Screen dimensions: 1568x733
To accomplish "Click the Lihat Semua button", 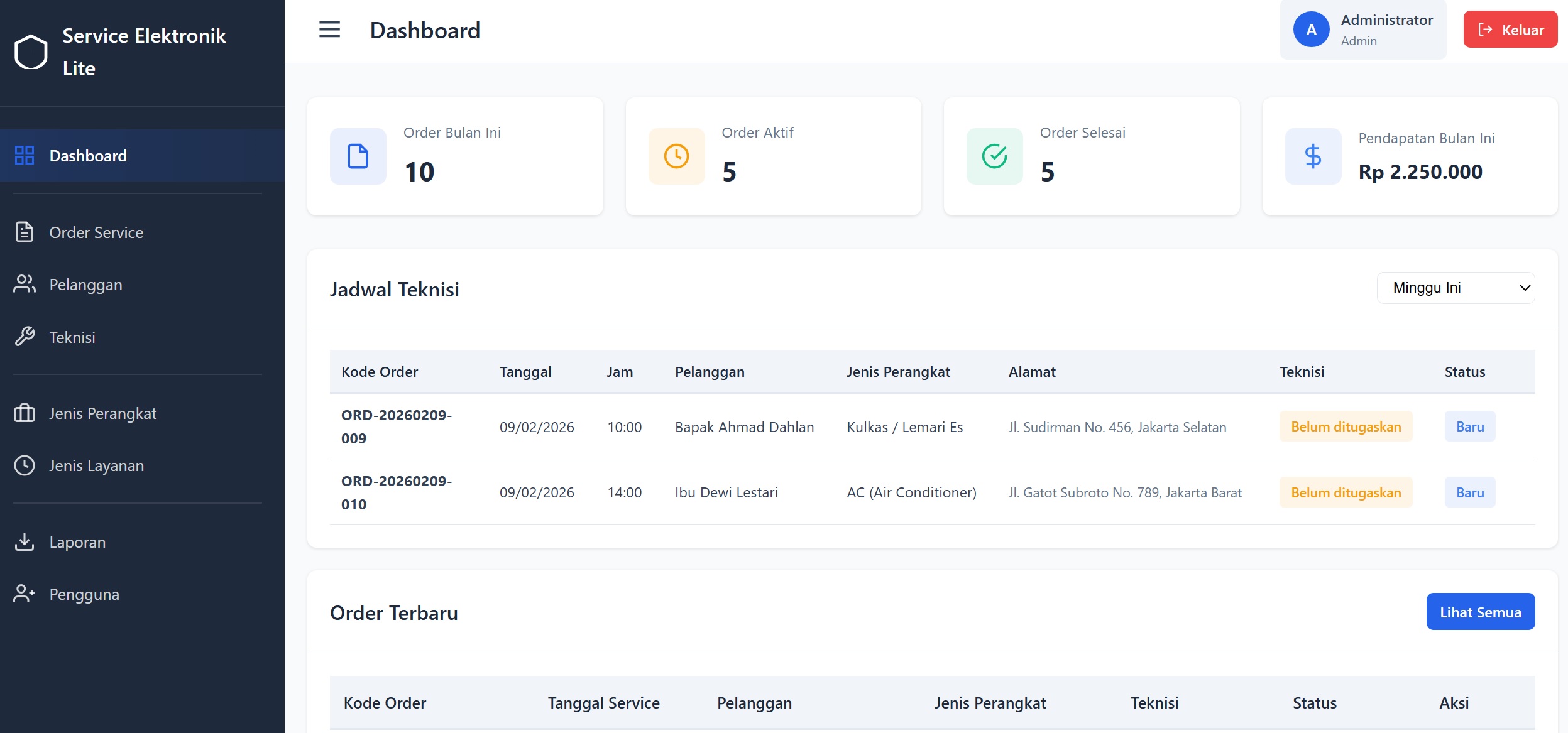I will (1480, 612).
